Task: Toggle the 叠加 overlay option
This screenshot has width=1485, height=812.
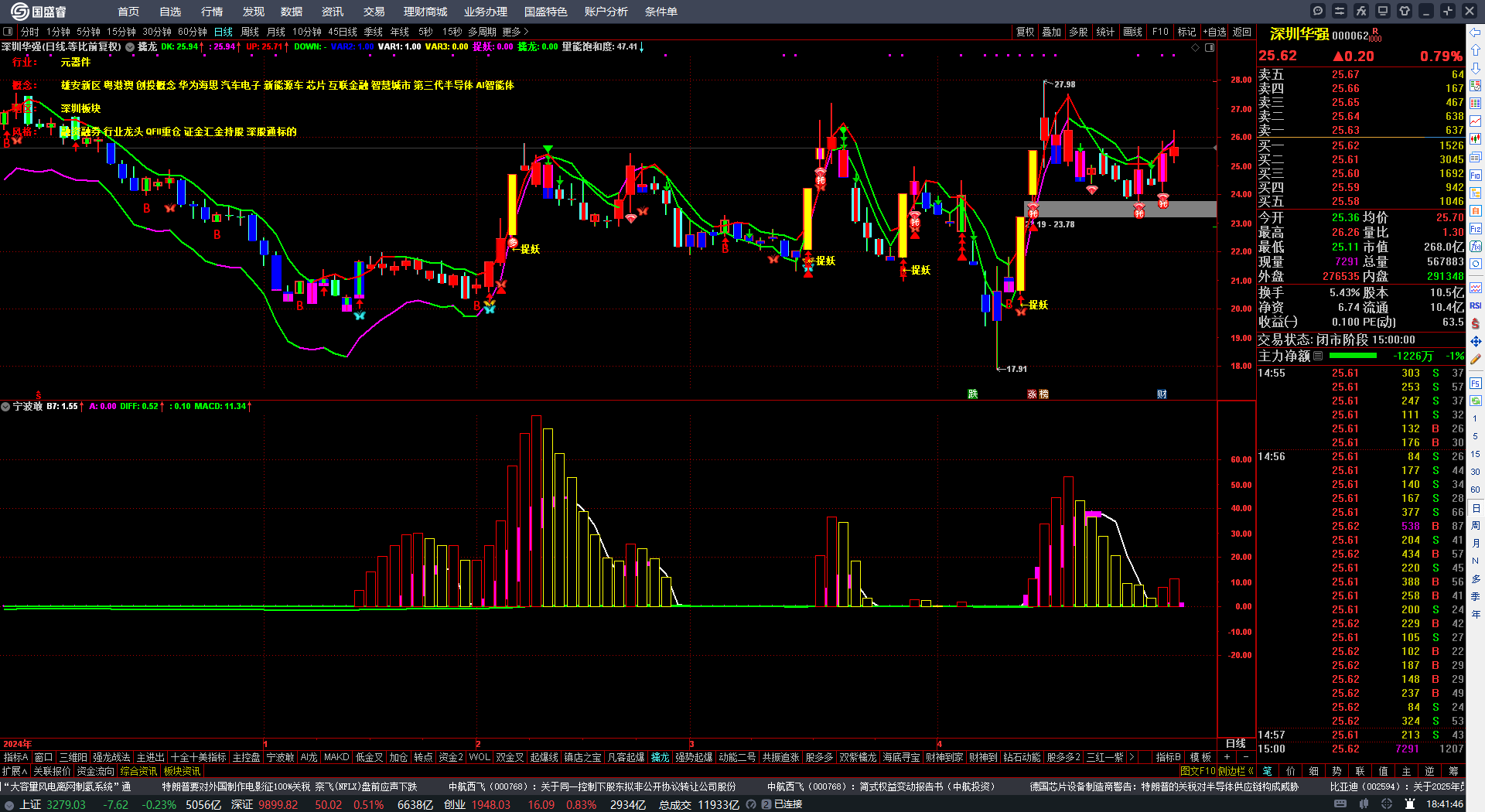Action: [x=1051, y=32]
